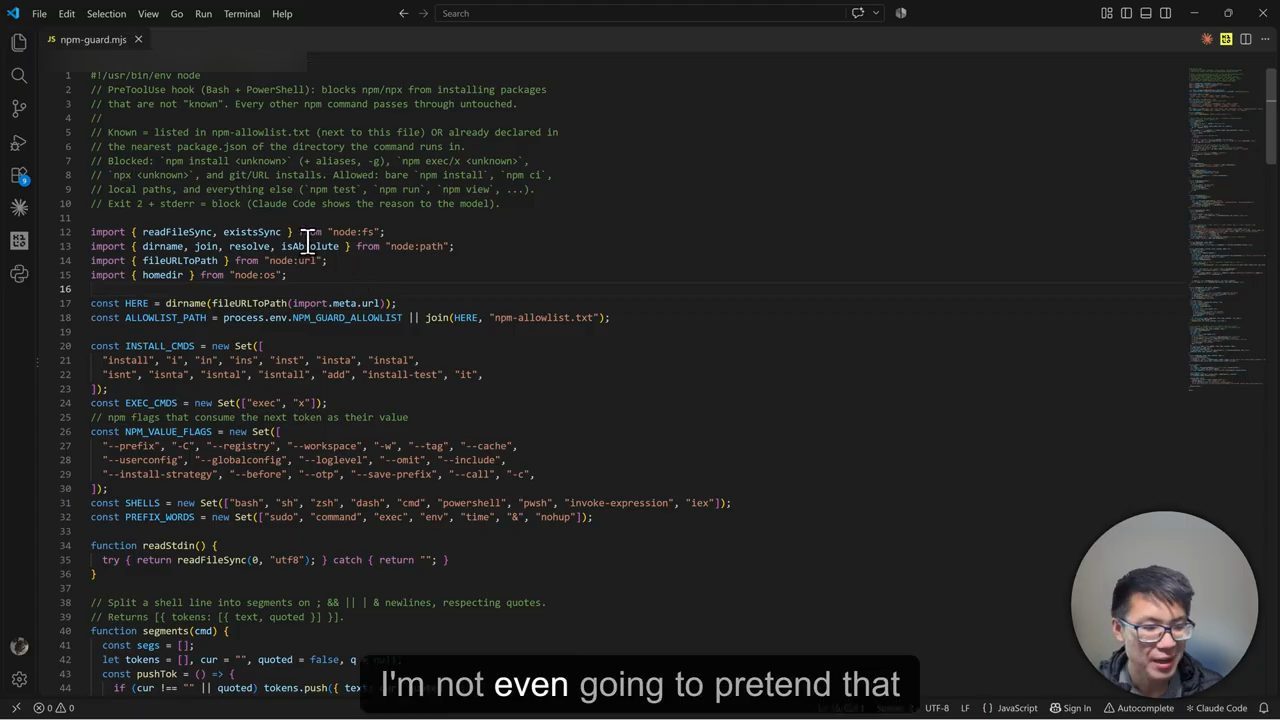Go back using the left arrow
Screen dimensions: 1280x720
[403, 13]
